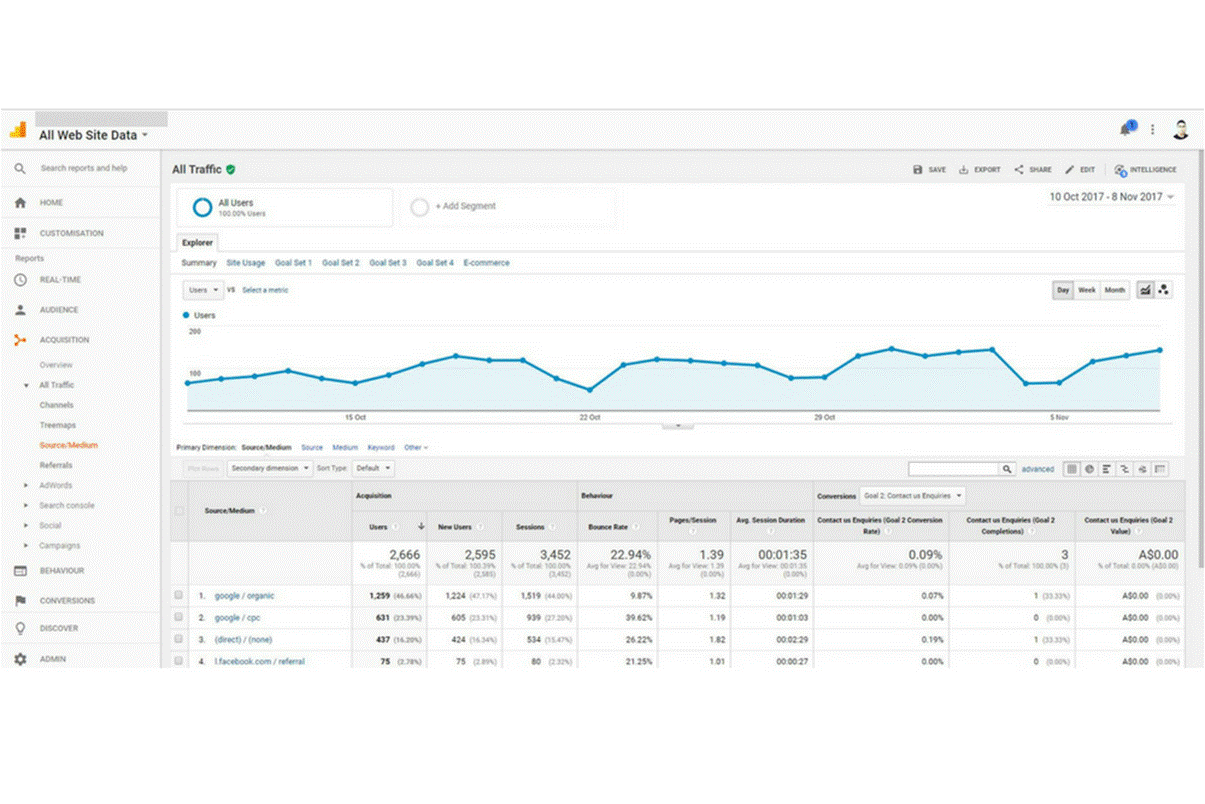
Task: Click the notifications bell icon
Action: point(1129,128)
